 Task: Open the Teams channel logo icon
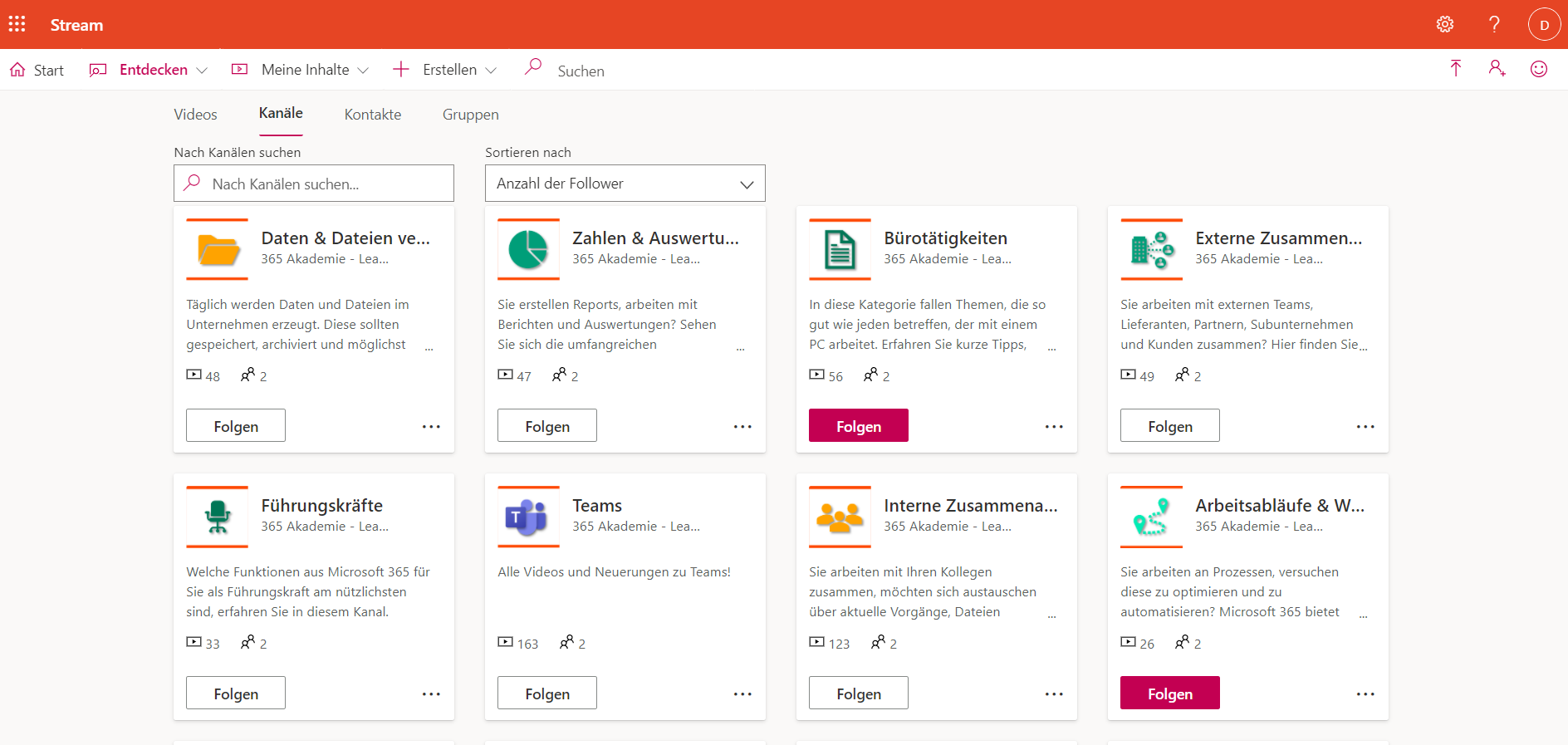pyautogui.click(x=528, y=517)
